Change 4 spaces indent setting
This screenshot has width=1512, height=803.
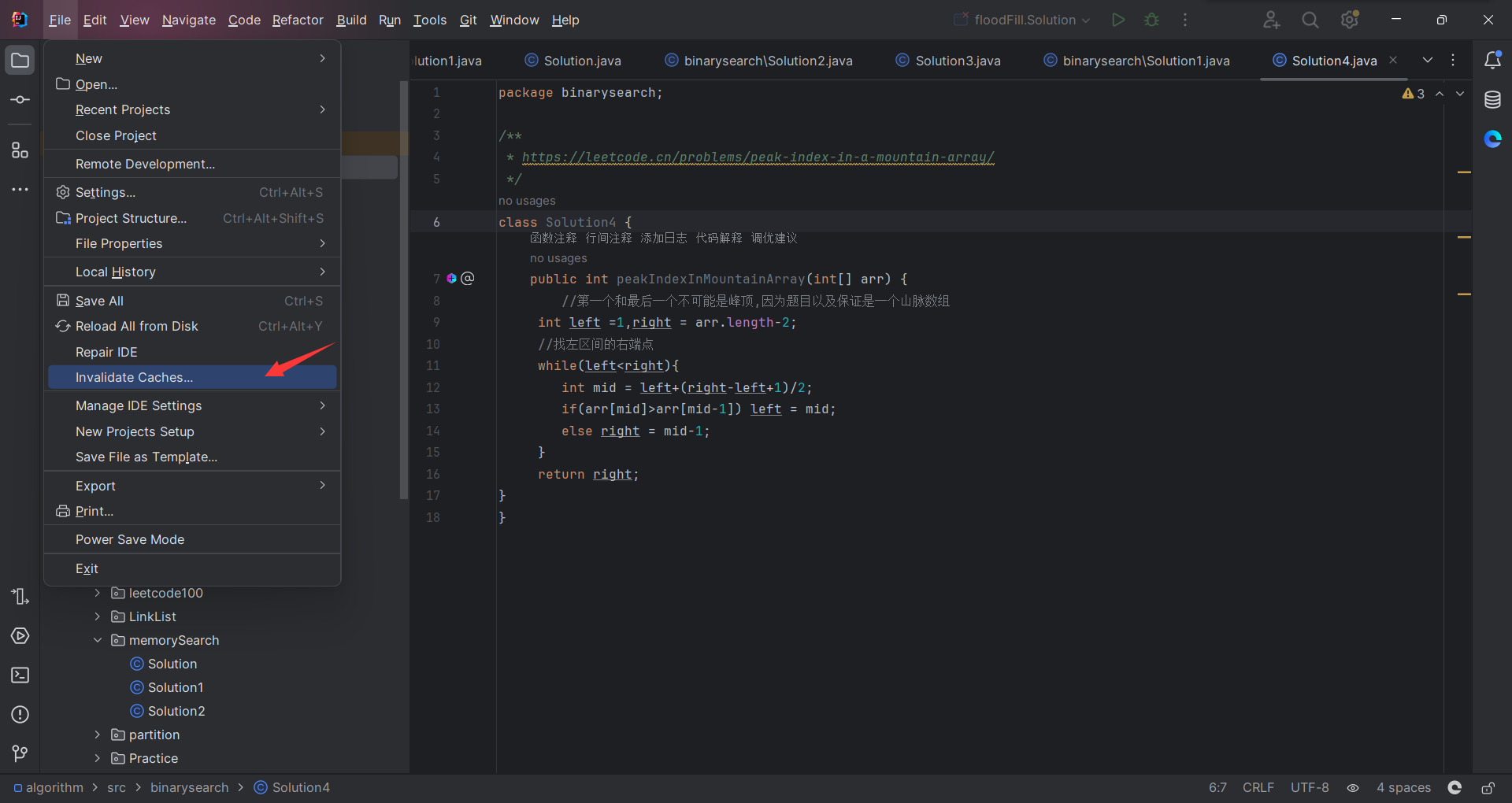(x=1403, y=788)
